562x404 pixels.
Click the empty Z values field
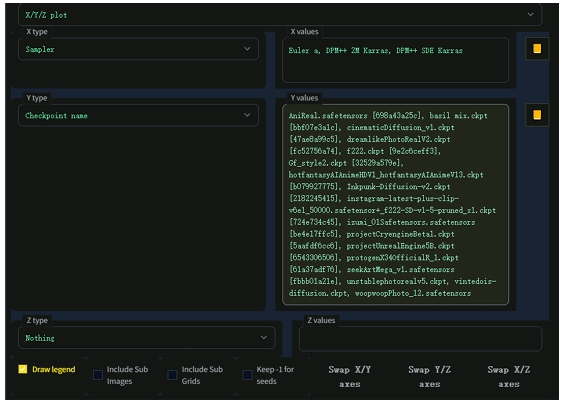point(420,338)
